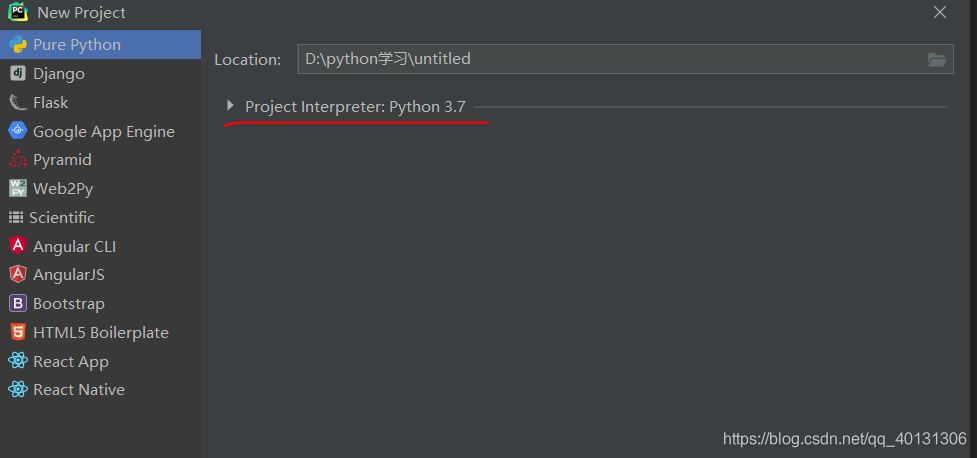Click the Bootstrap project icon
The image size is (977, 458).
(x=17, y=304)
